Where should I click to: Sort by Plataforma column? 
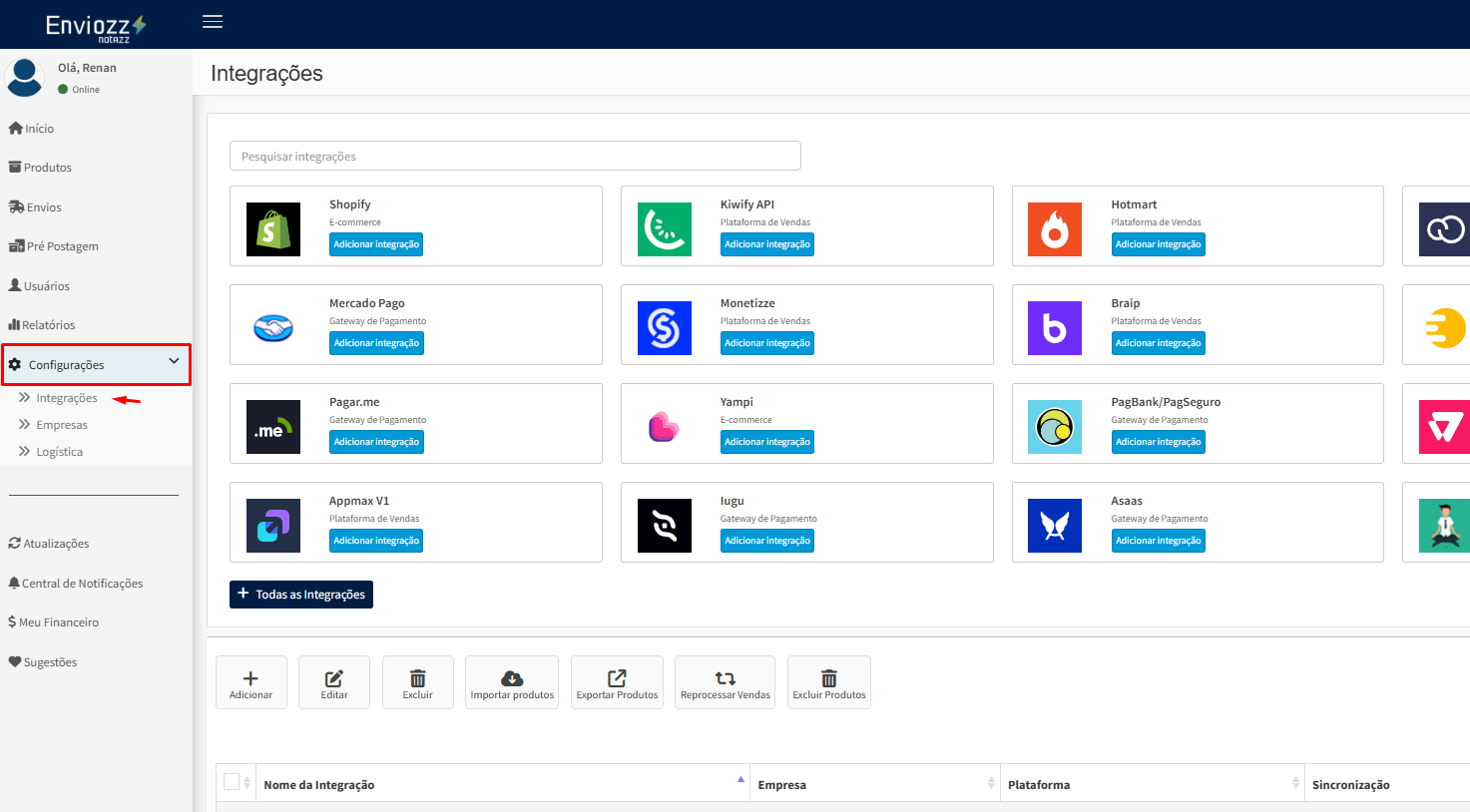tap(1152, 784)
